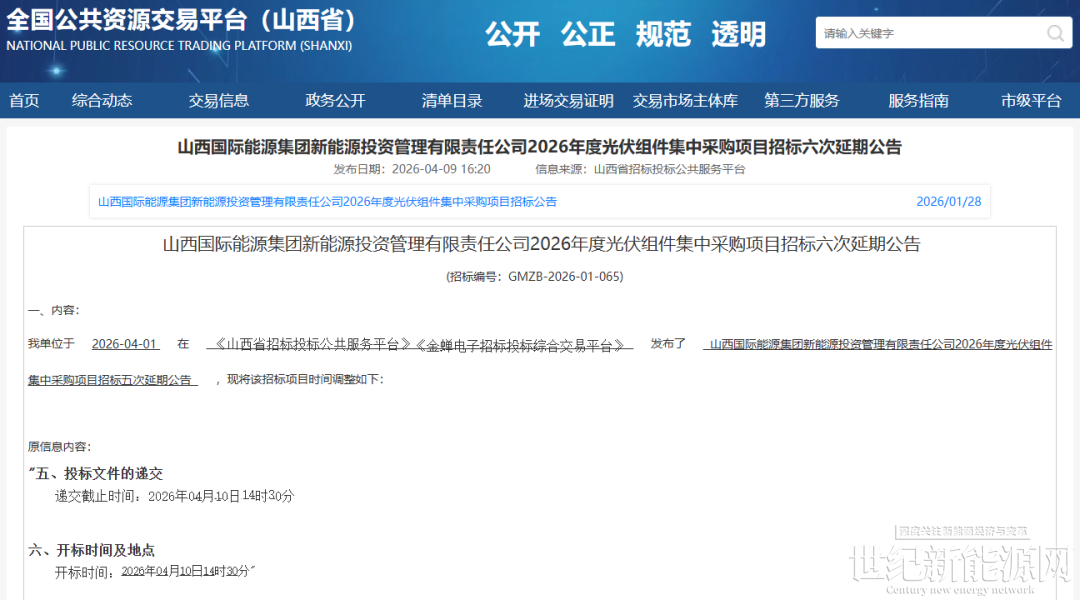The height and width of the screenshot is (600, 1080).
Task: Open the 综合动态 menu item
Action: [x=102, y=100]
